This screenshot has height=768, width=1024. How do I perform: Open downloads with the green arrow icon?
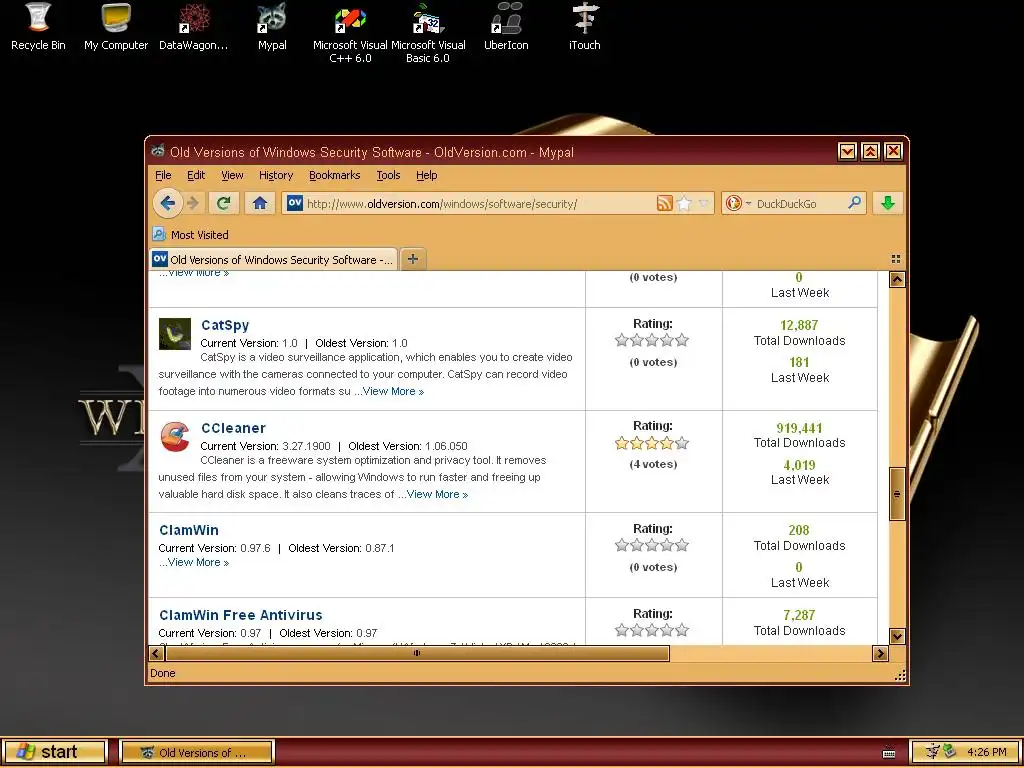pos(887,203)
